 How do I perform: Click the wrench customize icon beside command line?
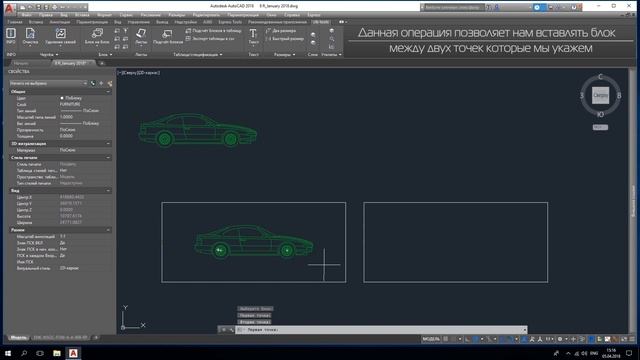point(231,330)
